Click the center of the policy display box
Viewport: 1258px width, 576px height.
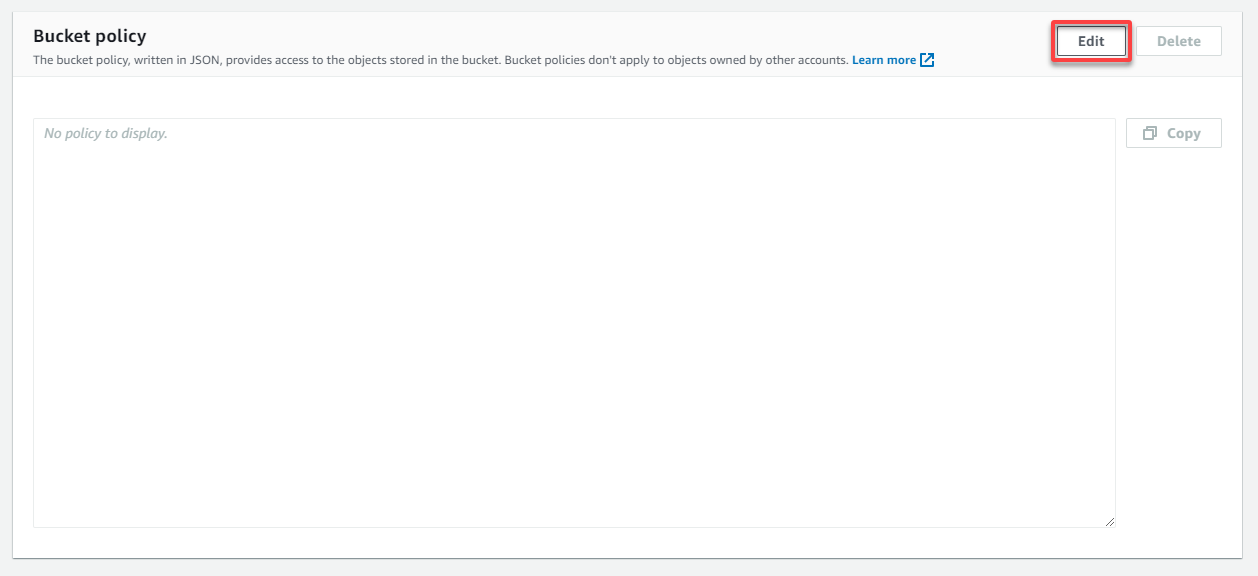pyautogui.click(x=574, y=322)
